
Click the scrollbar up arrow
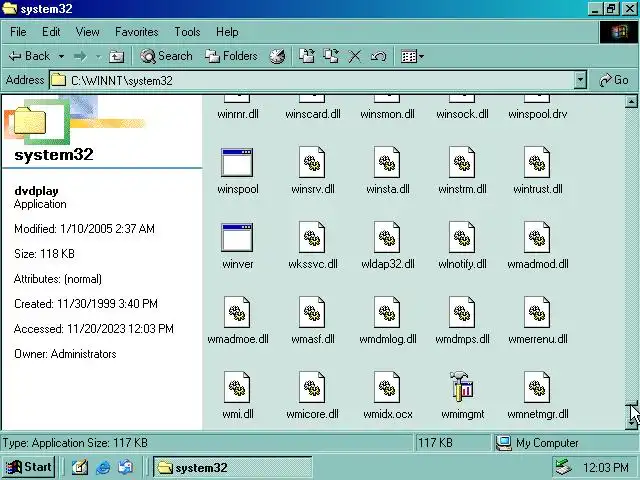point(631,102)
